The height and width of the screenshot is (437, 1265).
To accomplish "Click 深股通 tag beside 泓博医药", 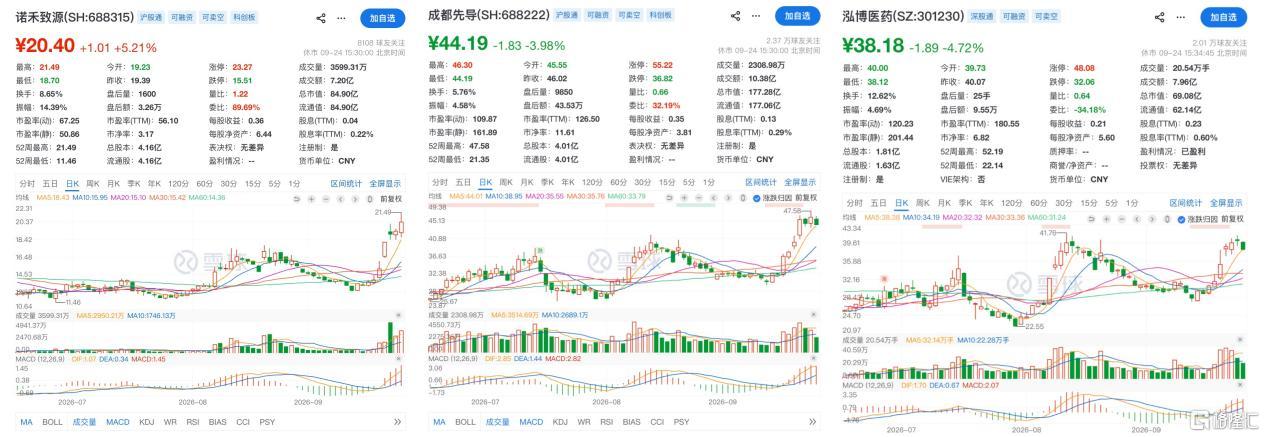I will tap(984, 17).
